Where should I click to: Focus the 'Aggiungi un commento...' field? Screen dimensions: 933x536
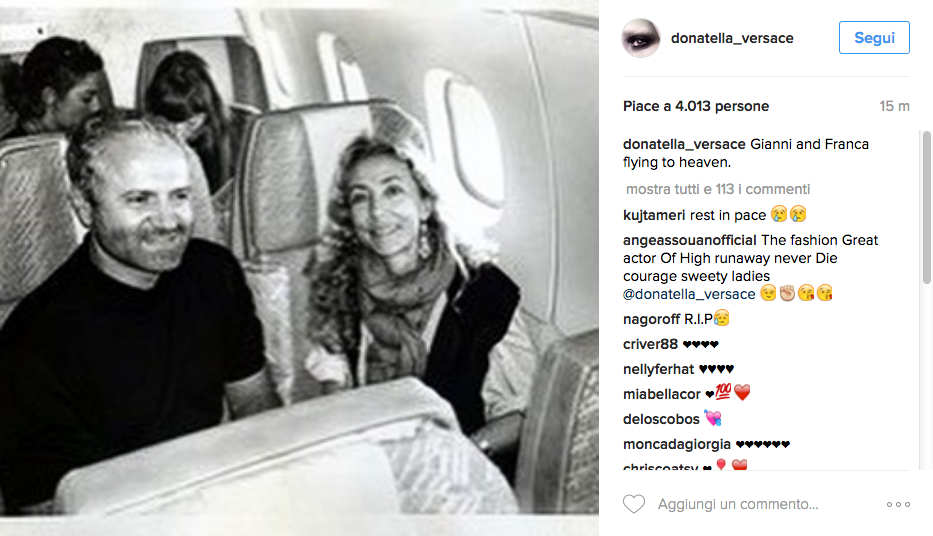pyautogui.click(x=738, y=504)
